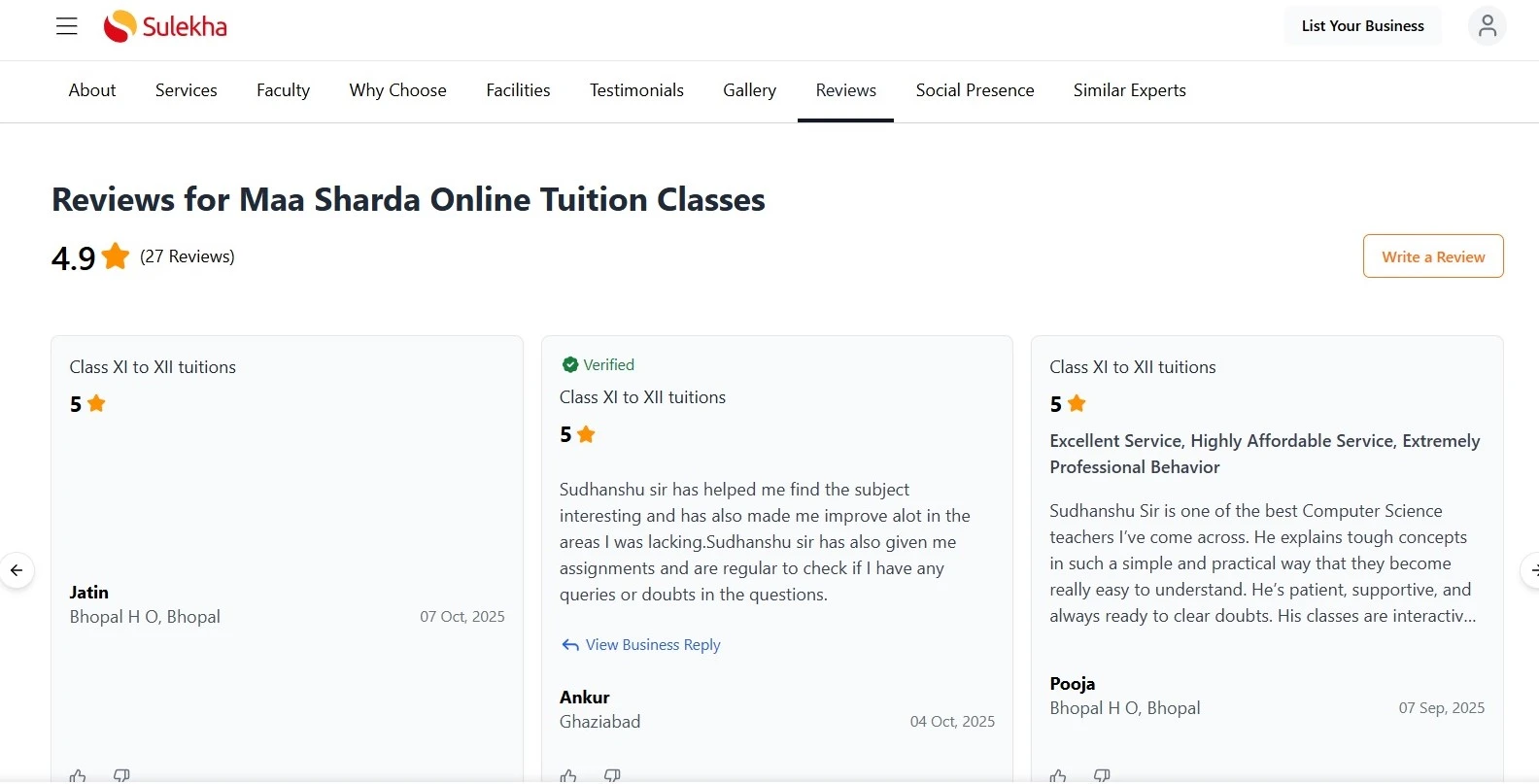Click the Write a Review button
Screen dimensions: 1539x784
coord(1432,256)
